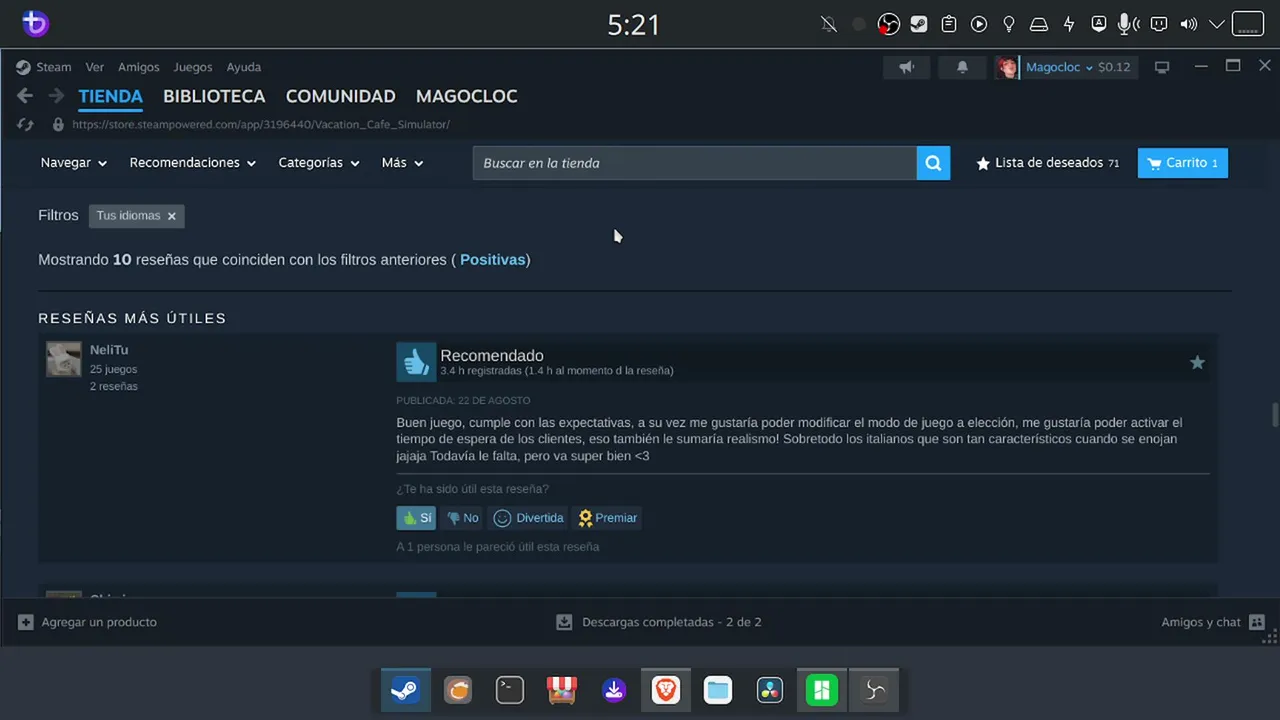The height and width of the screenshot is (720, 1280).
Task: Switch to Big Picture mode icon
Action: click(x=1162, y=67)
